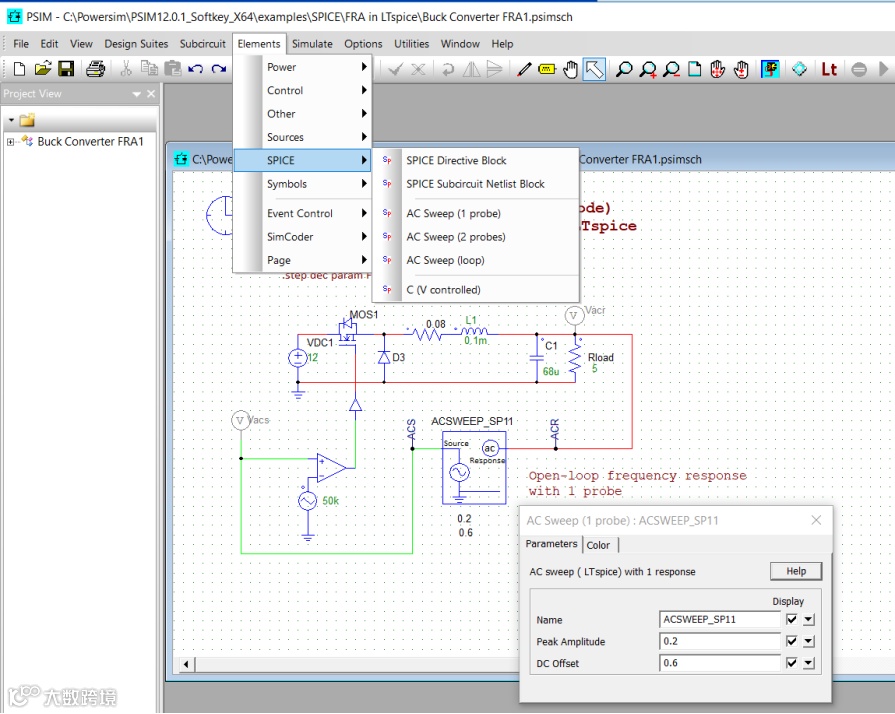Select AC Sweep (loop) menu entry
The height and width of the screenshot is (714, 895).
pyautogui.click(x=445, y=260)
